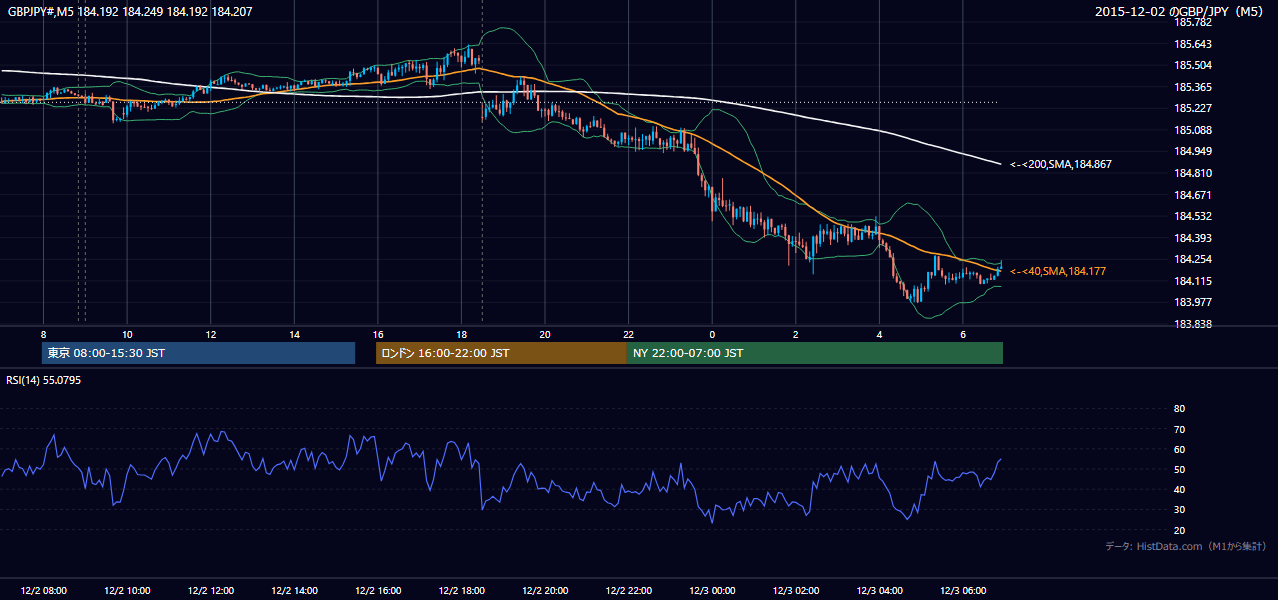Click the 12/2 14:00 bottom time label

pos(294,591)
